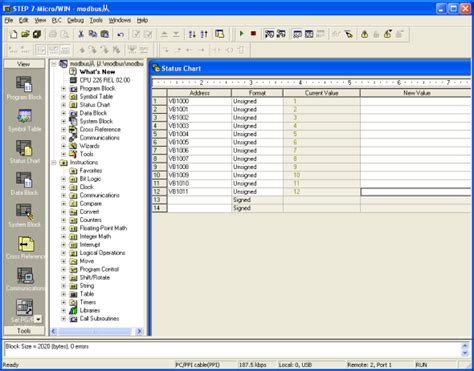Open the Help menu
This screenshot has height=371, width=474.
click(142, 20)
